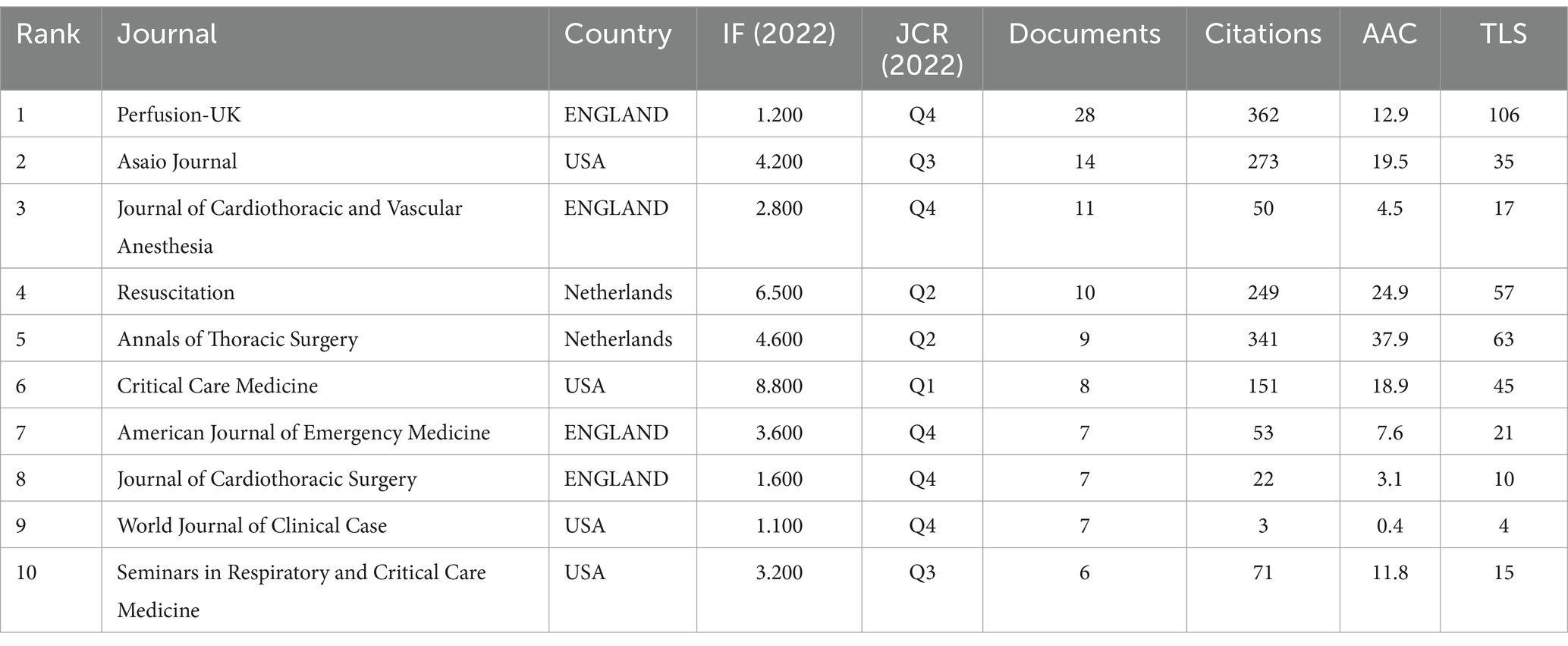
Task: Click the Rank column header
Action: click(48, 34)
